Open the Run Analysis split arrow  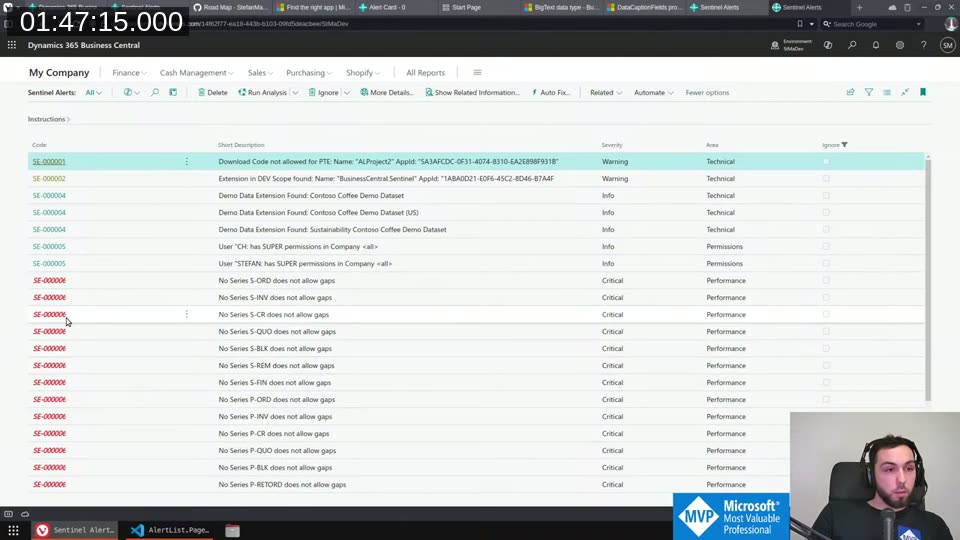coord(295,93)
